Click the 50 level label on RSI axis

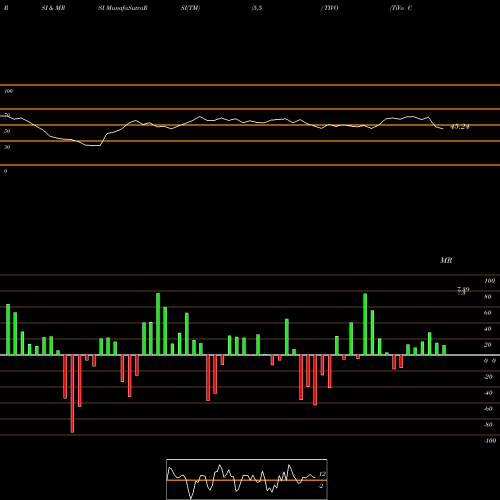pos(7,131)
